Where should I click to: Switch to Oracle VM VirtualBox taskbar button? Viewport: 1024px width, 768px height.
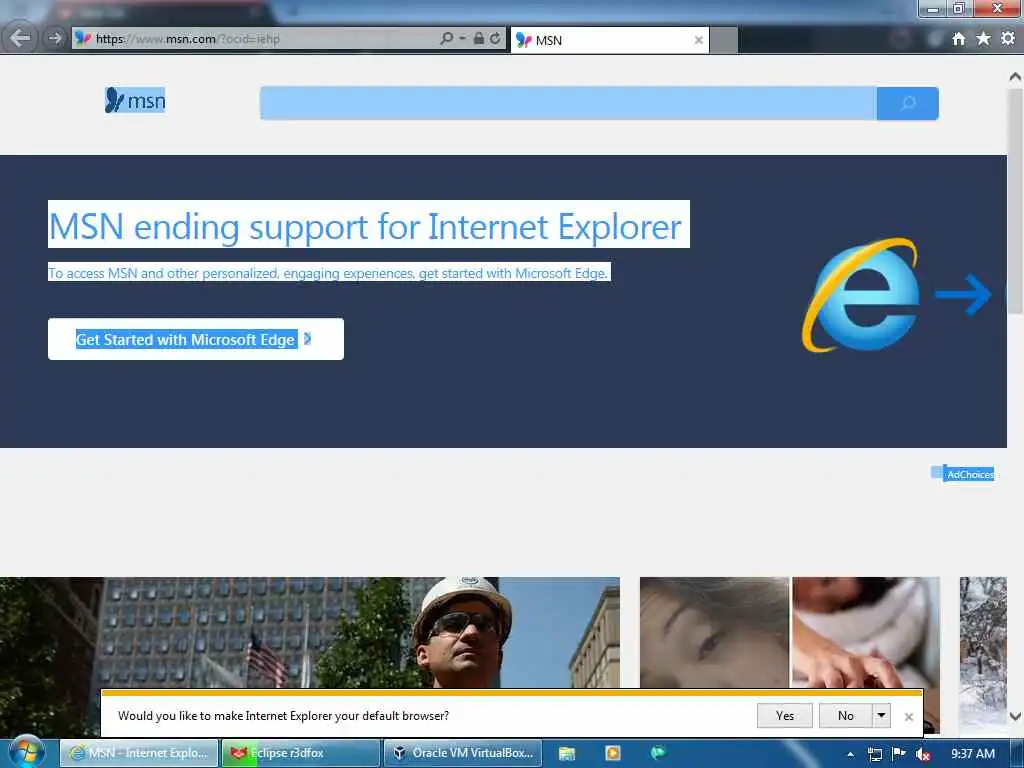[463, 753]
